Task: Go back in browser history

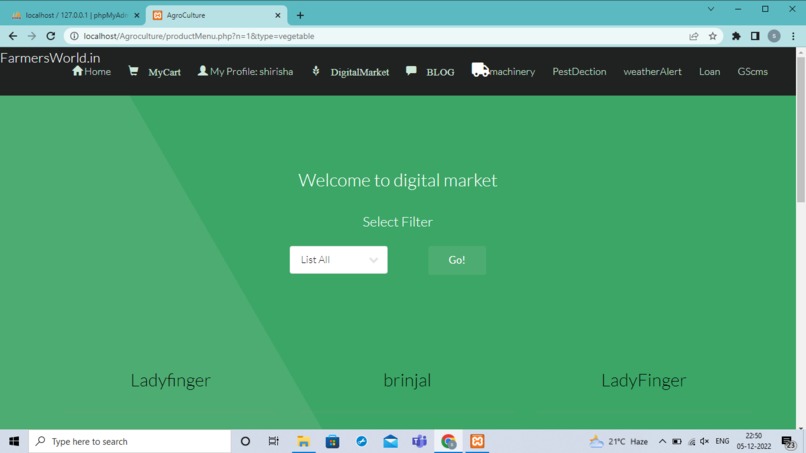Action: click(x=13, y=36)
